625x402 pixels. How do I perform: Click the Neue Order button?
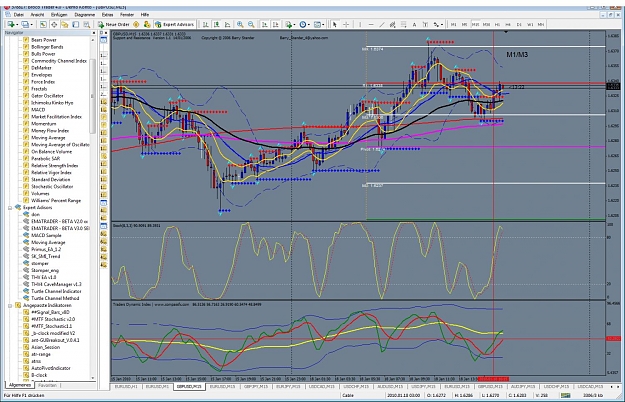[114, 24]
